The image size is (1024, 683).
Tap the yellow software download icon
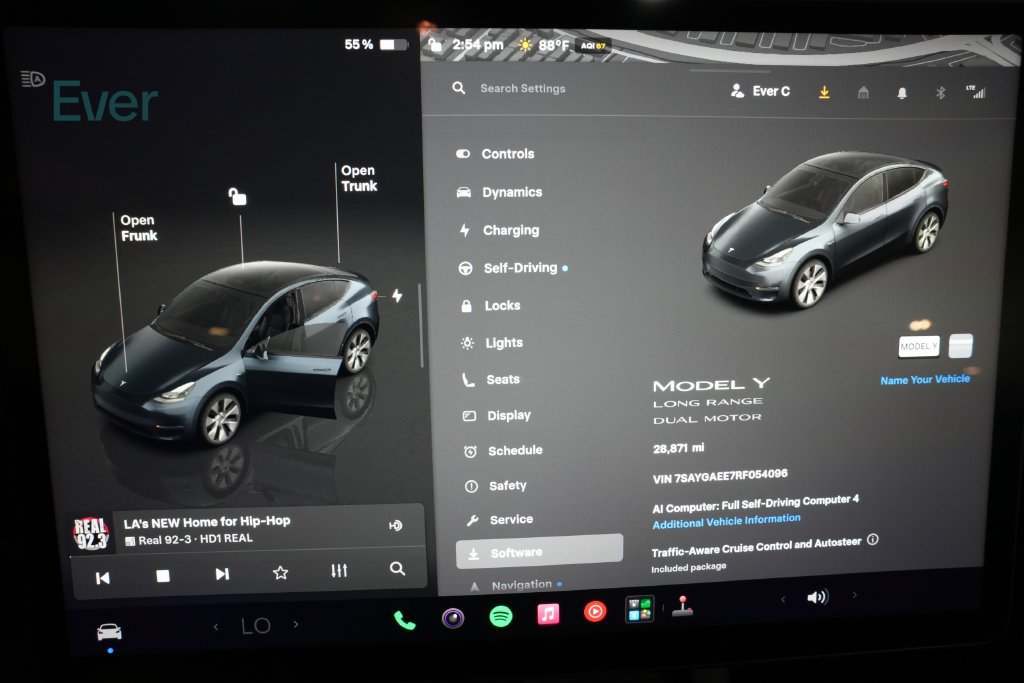tap(824, 92)
